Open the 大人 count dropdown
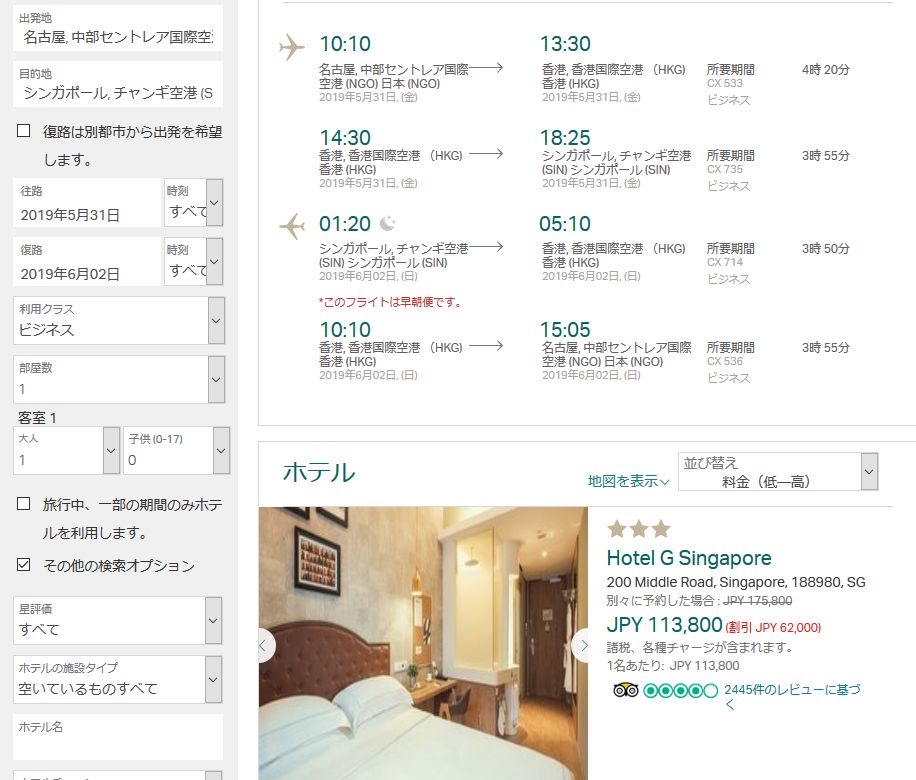916x780 pixels. point(66,450)
